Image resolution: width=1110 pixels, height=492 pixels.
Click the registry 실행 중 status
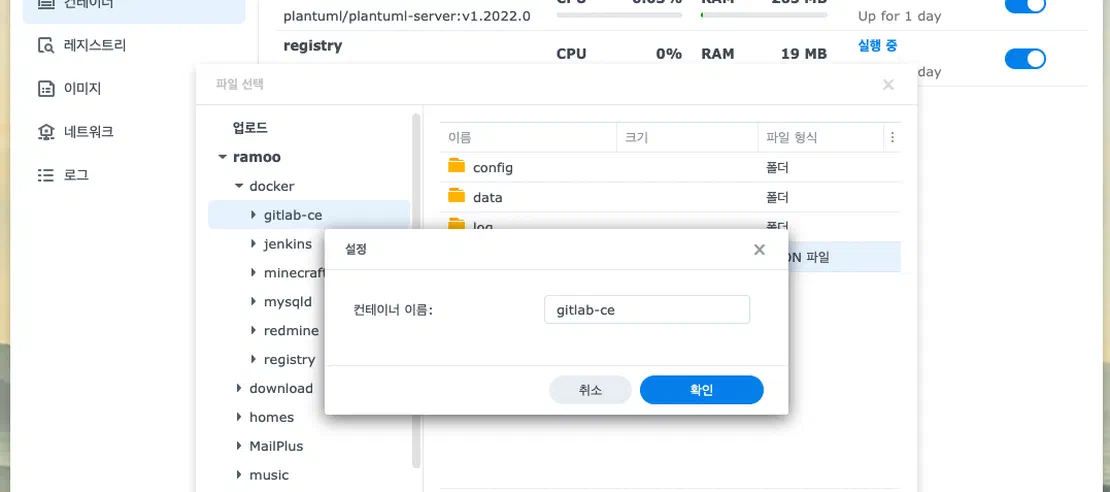878,45
